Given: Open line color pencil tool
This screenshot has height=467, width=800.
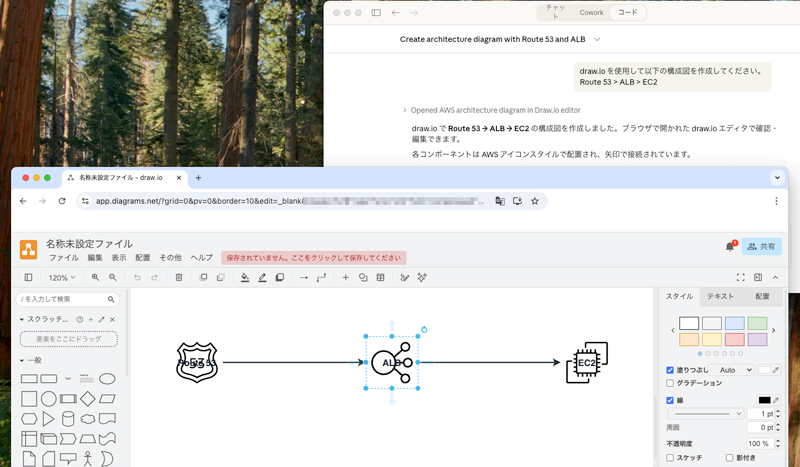Looking at the screenshot, I should 262,277.
